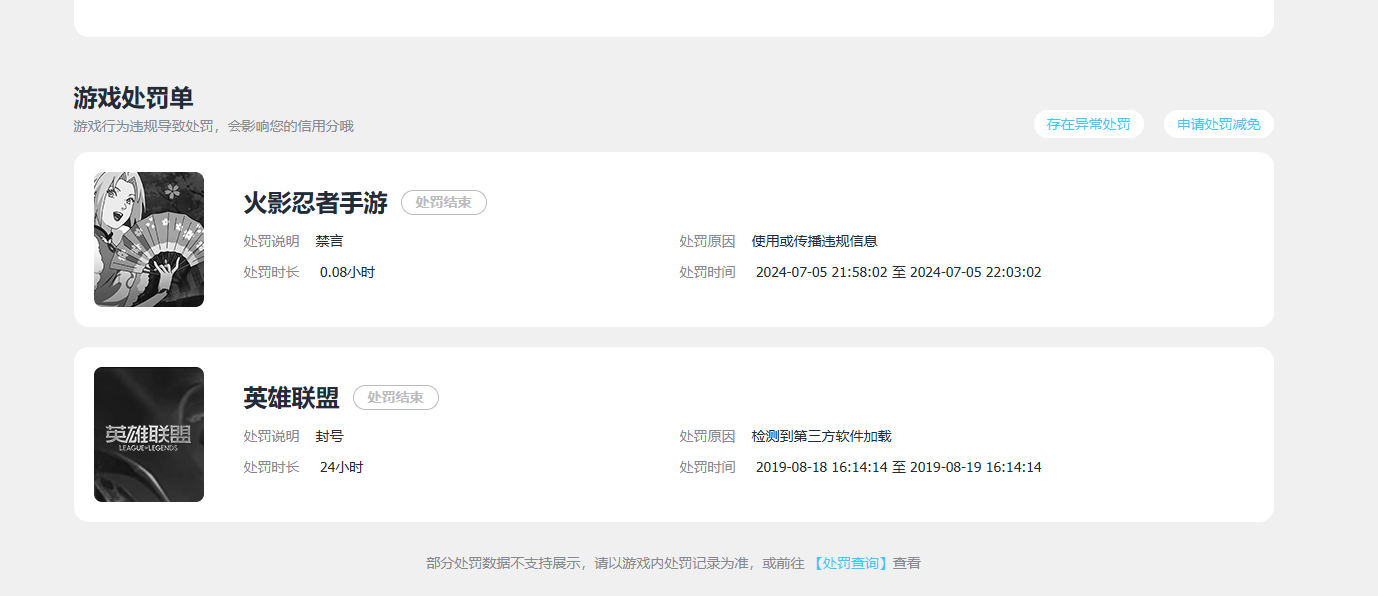Click the 禁言 punishment description text
The image size is (1378, 596).
click(331, 241)
